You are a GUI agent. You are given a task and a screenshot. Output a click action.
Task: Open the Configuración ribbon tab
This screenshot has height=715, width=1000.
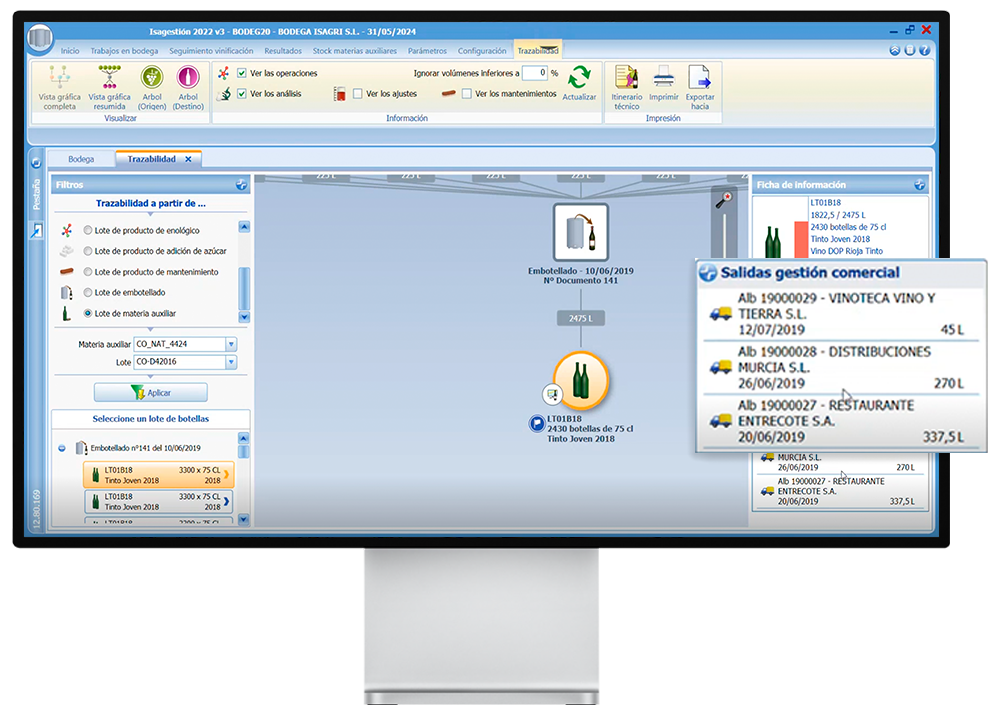482,51
